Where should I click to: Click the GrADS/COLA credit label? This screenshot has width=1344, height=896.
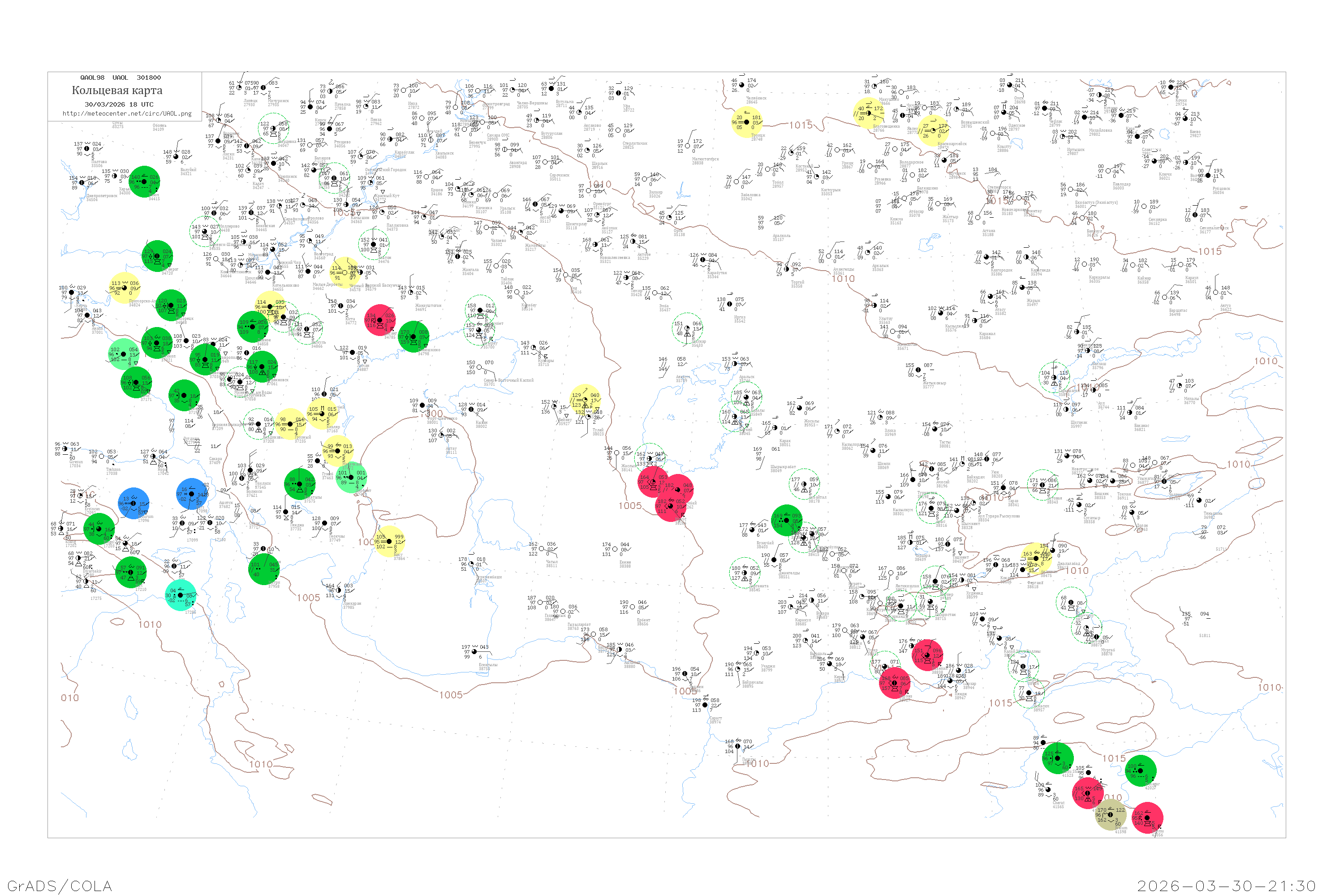point(60,885)
